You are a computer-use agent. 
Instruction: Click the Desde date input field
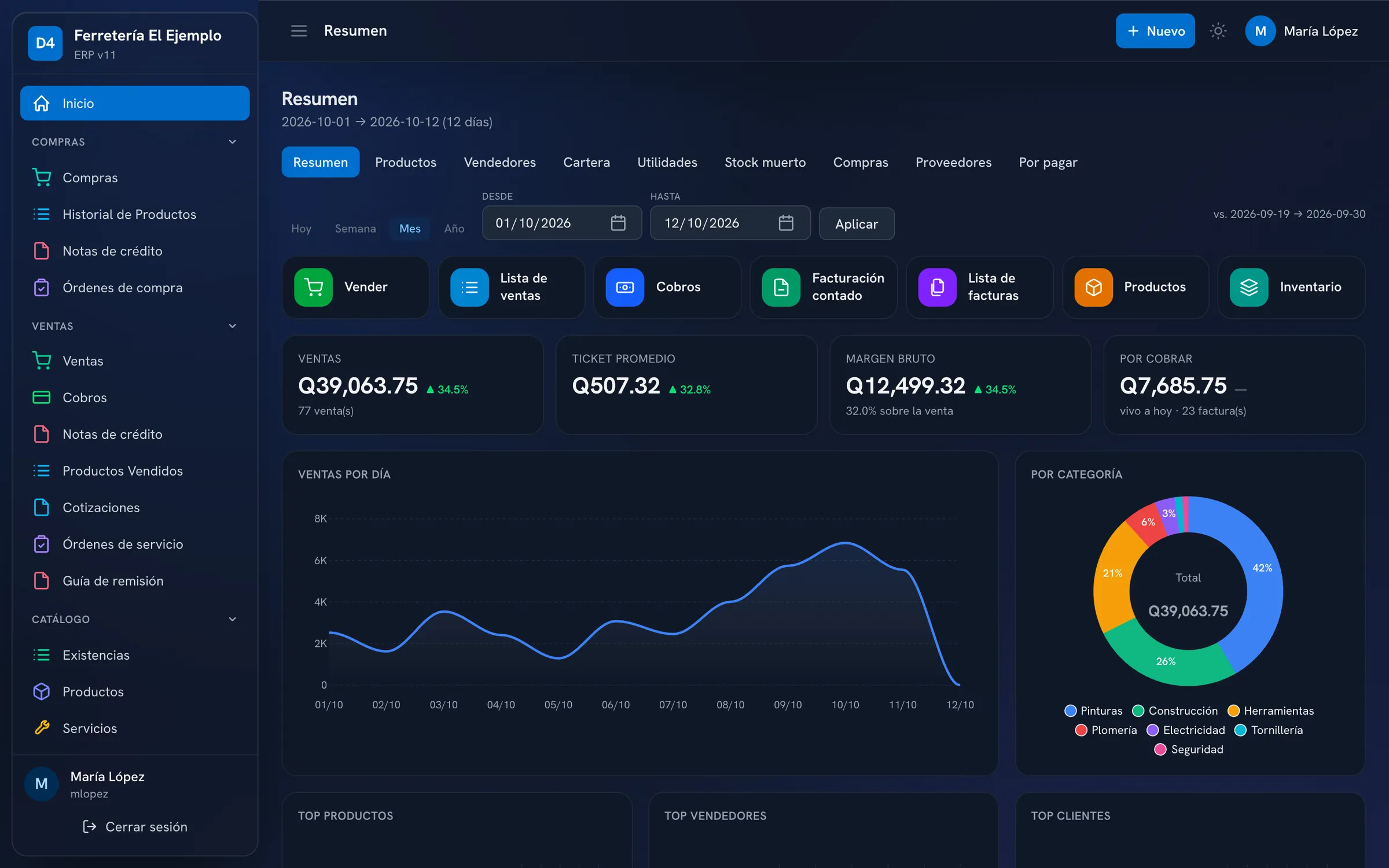[x=561, y=223]
